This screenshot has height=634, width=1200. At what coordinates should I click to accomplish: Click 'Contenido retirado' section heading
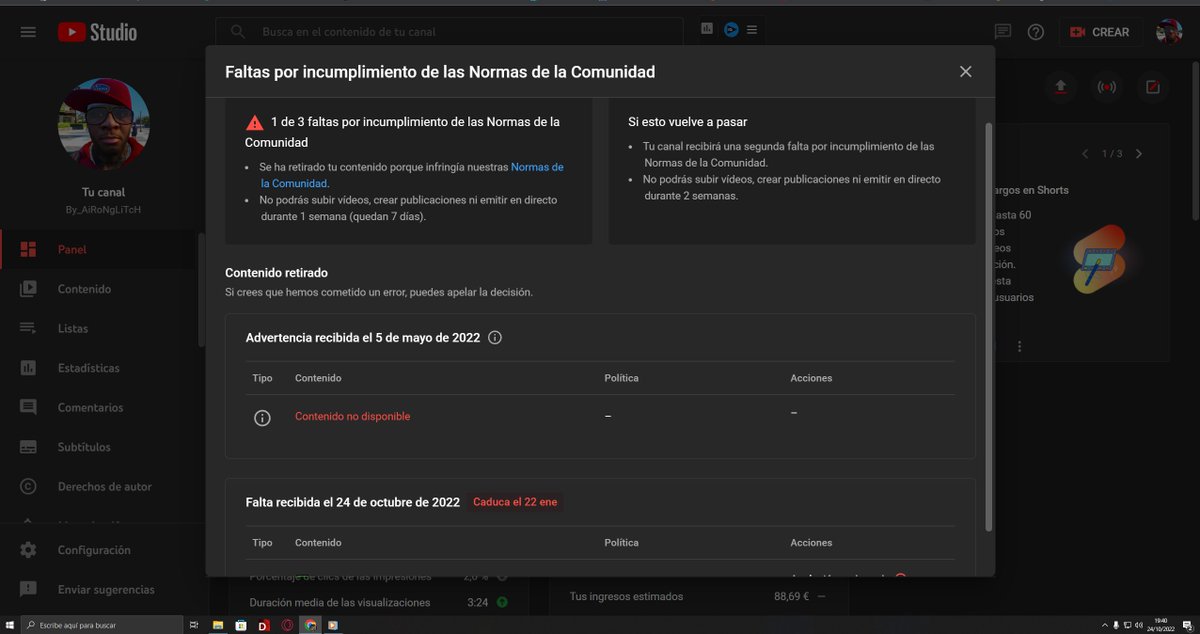pos(276,273)
